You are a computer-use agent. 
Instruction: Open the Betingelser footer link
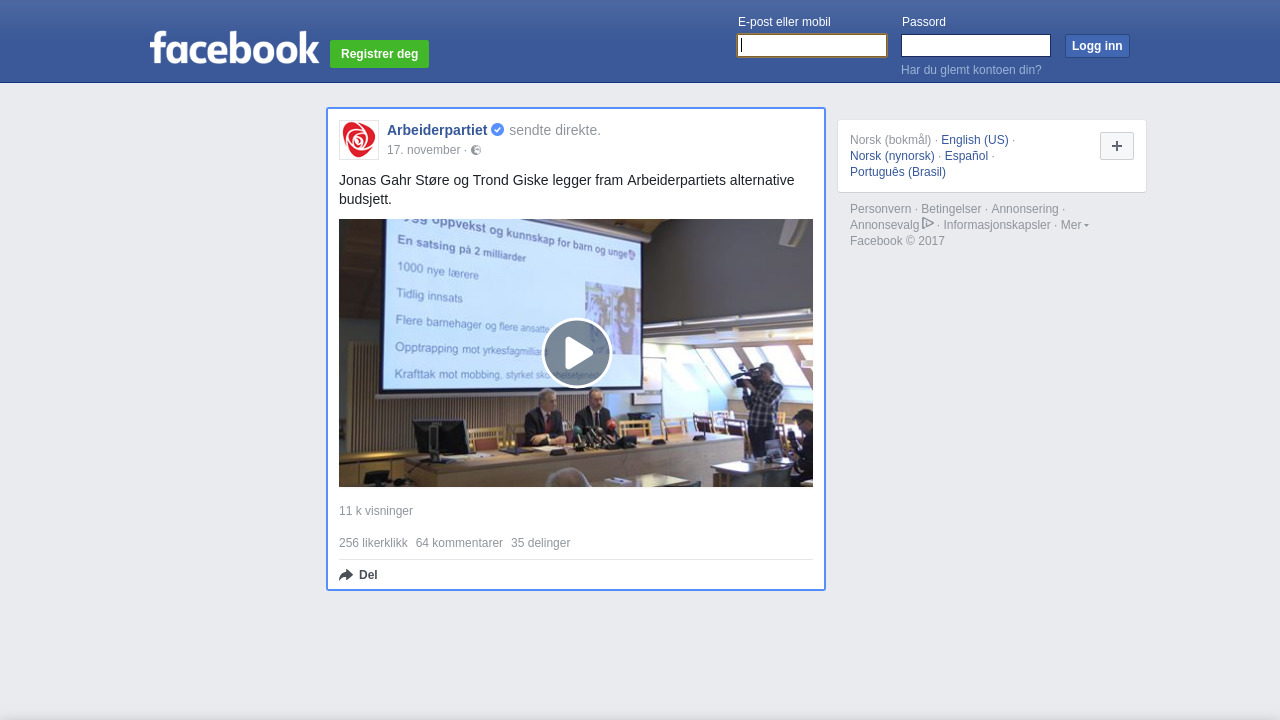coord(951,209)
